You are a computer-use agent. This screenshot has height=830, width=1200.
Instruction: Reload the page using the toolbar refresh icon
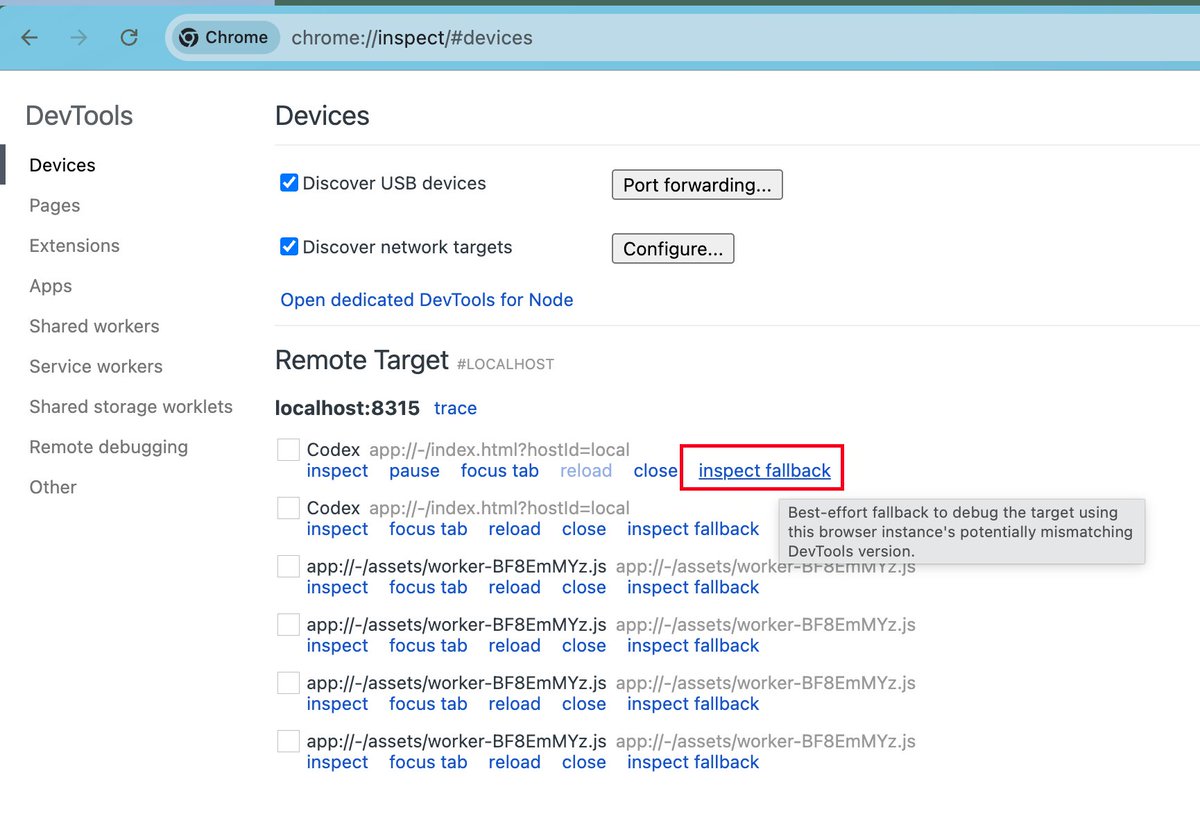[x=129, y=38]
